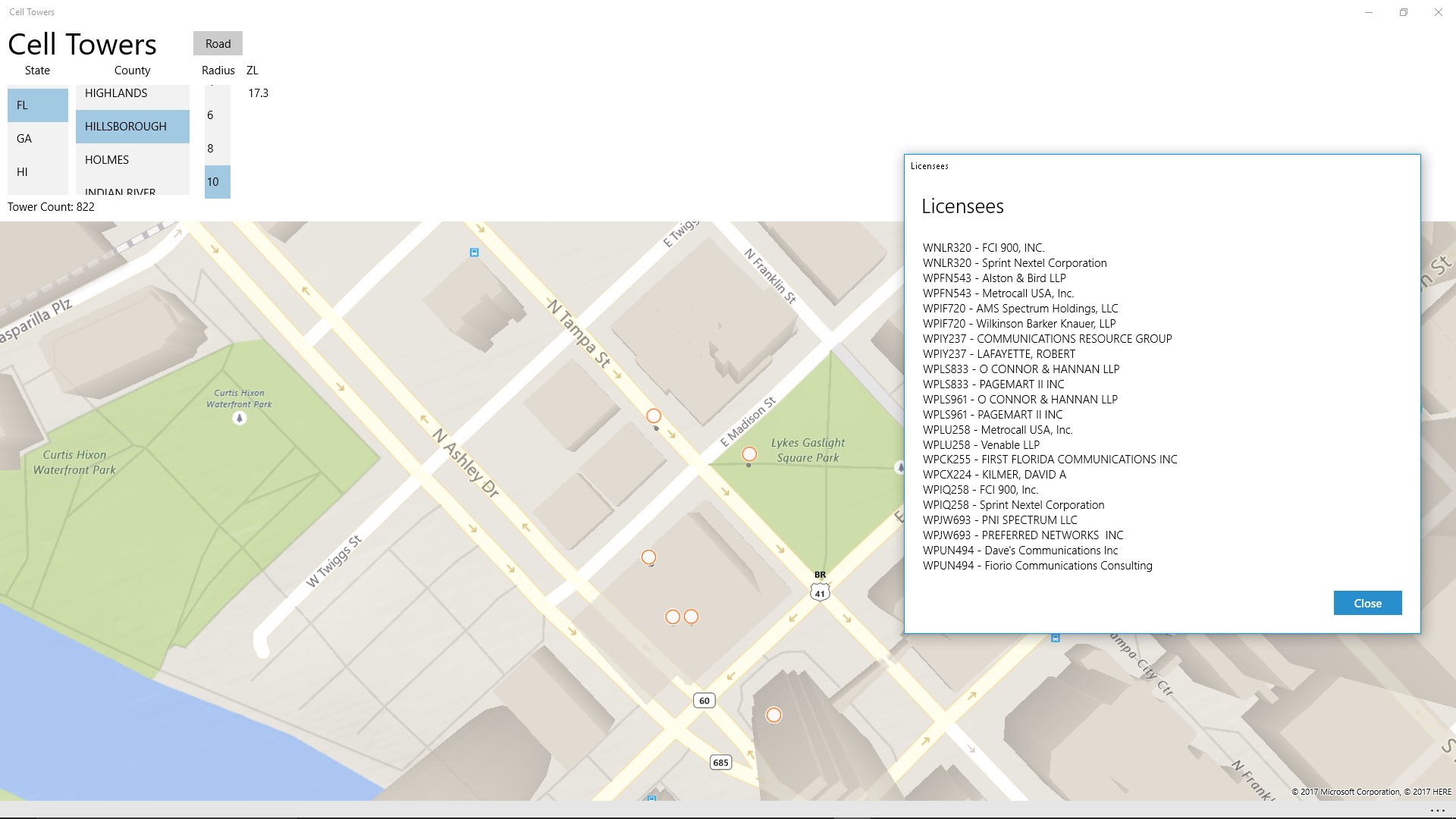The image size is (1456, 819).
Task: Click the Route 60 road shield
Action: pyautogui.click(x=704, y=701)
